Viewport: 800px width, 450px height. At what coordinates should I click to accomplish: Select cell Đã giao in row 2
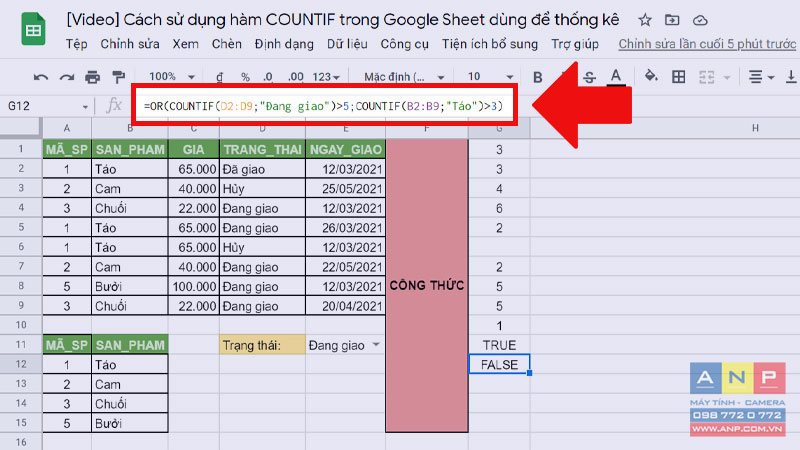(x=262, y=169)
